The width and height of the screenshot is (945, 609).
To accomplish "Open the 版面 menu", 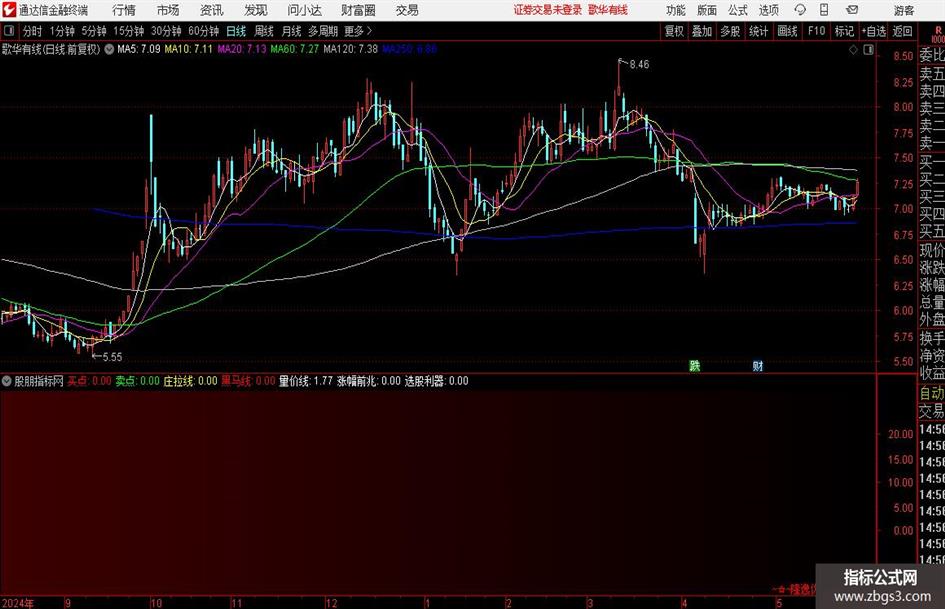I will [x=707, y=10].
